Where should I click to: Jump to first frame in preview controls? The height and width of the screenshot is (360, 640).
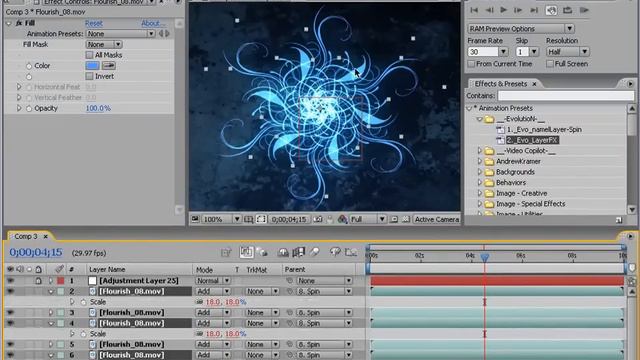(x=474, y=10)
